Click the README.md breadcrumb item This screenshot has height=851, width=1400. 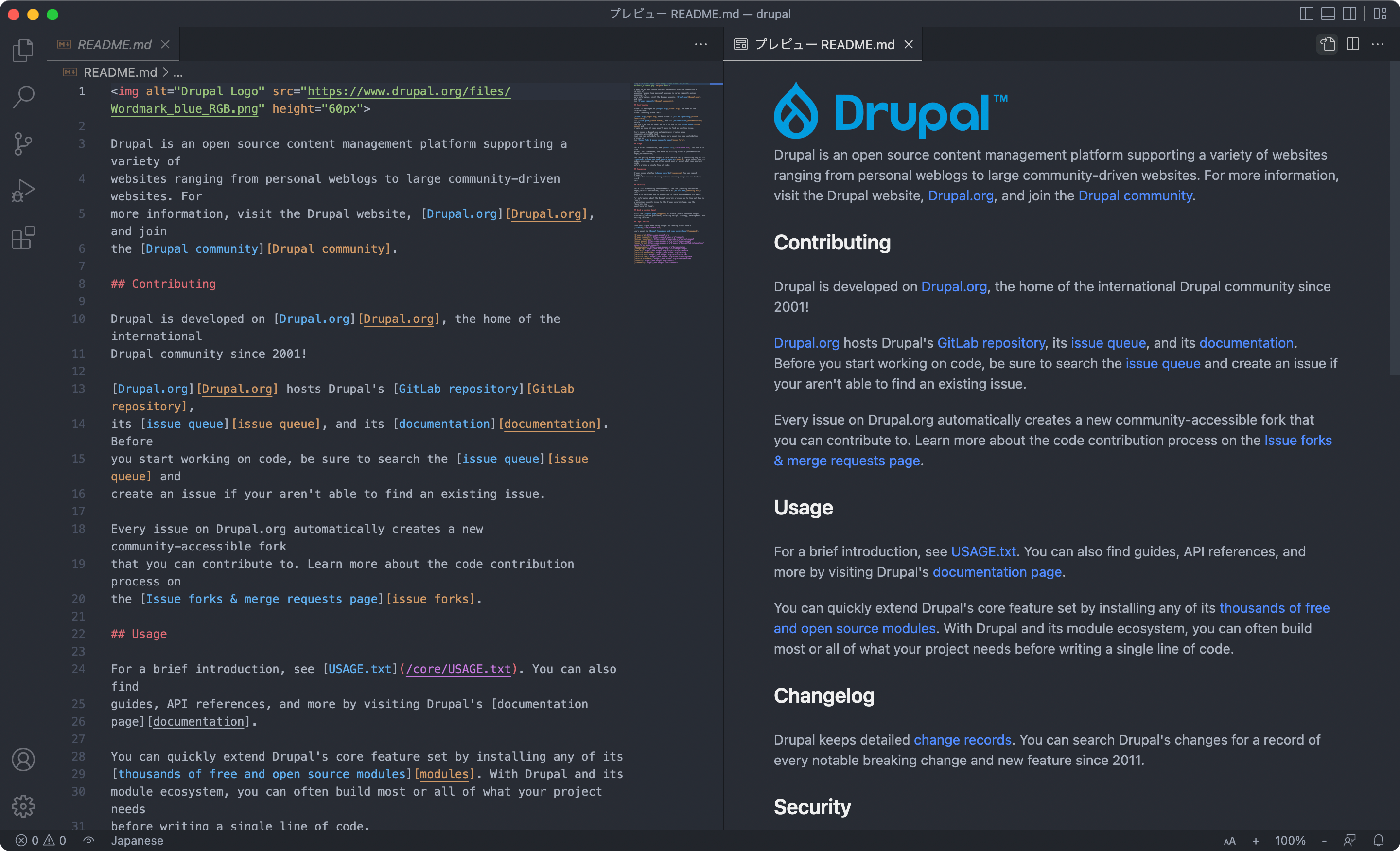120,72
